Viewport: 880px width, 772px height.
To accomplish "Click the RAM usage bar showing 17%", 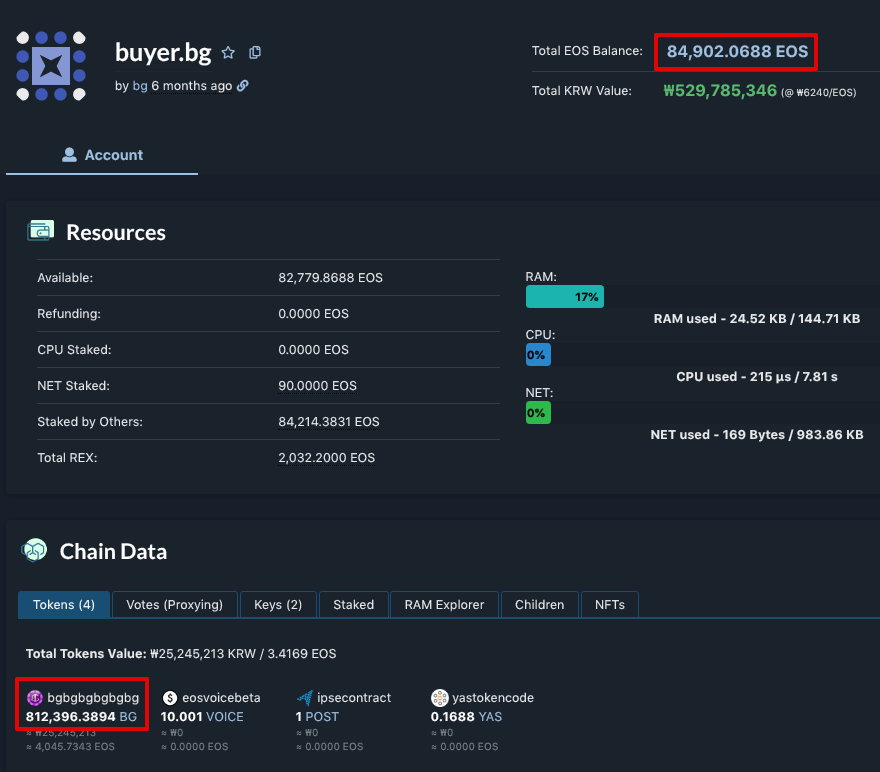I will tap(565, 297).
